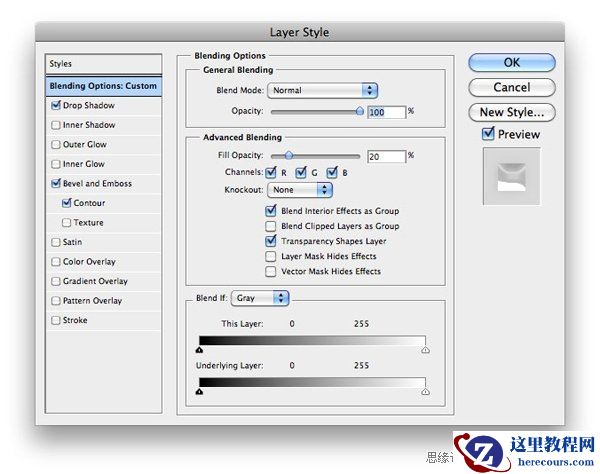The image size is (600, 474).
Task: Click the This Layer gradient bar
Action: (x=312, y=341)
